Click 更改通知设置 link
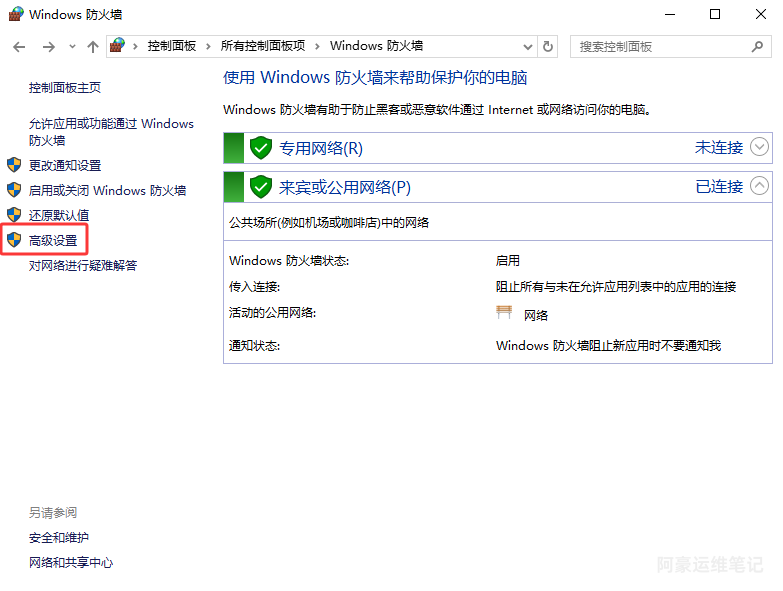783x591 pixels. (65, 165)
